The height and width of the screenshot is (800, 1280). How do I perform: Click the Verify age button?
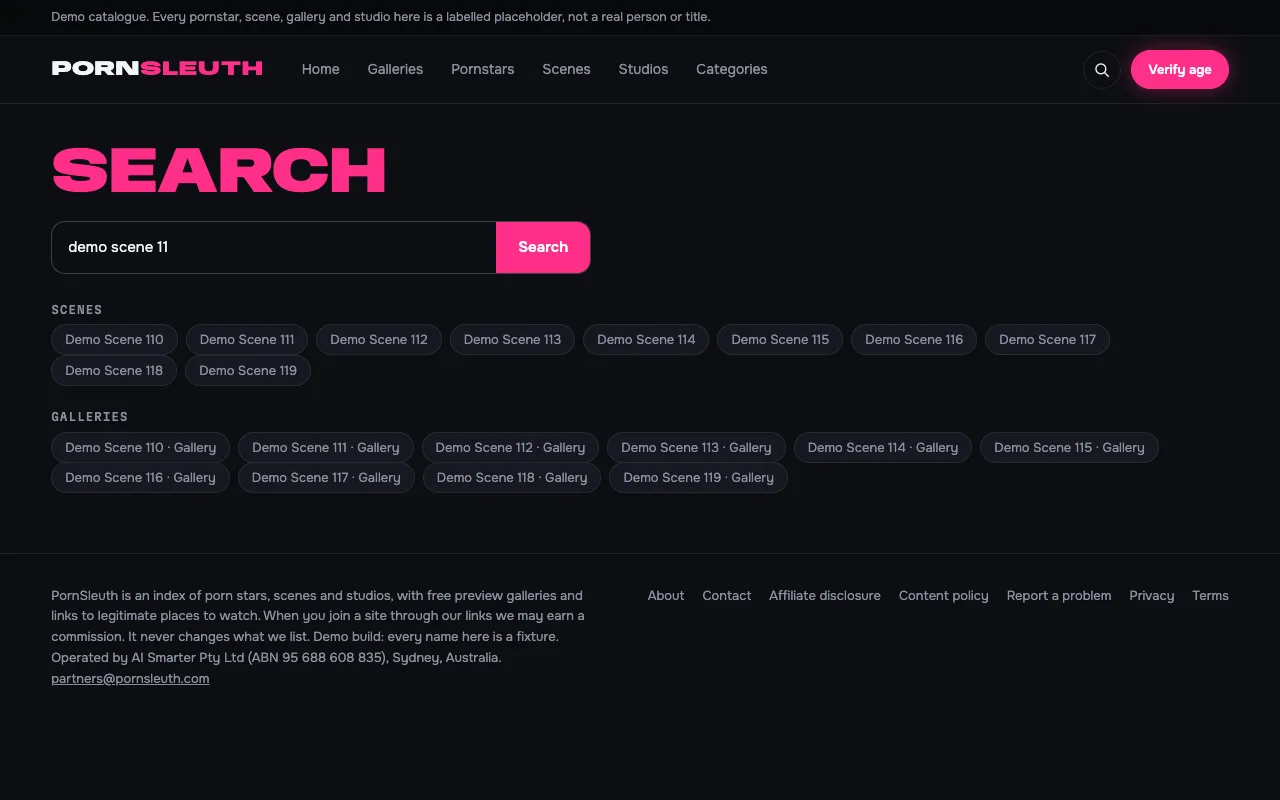(1180, 70)
